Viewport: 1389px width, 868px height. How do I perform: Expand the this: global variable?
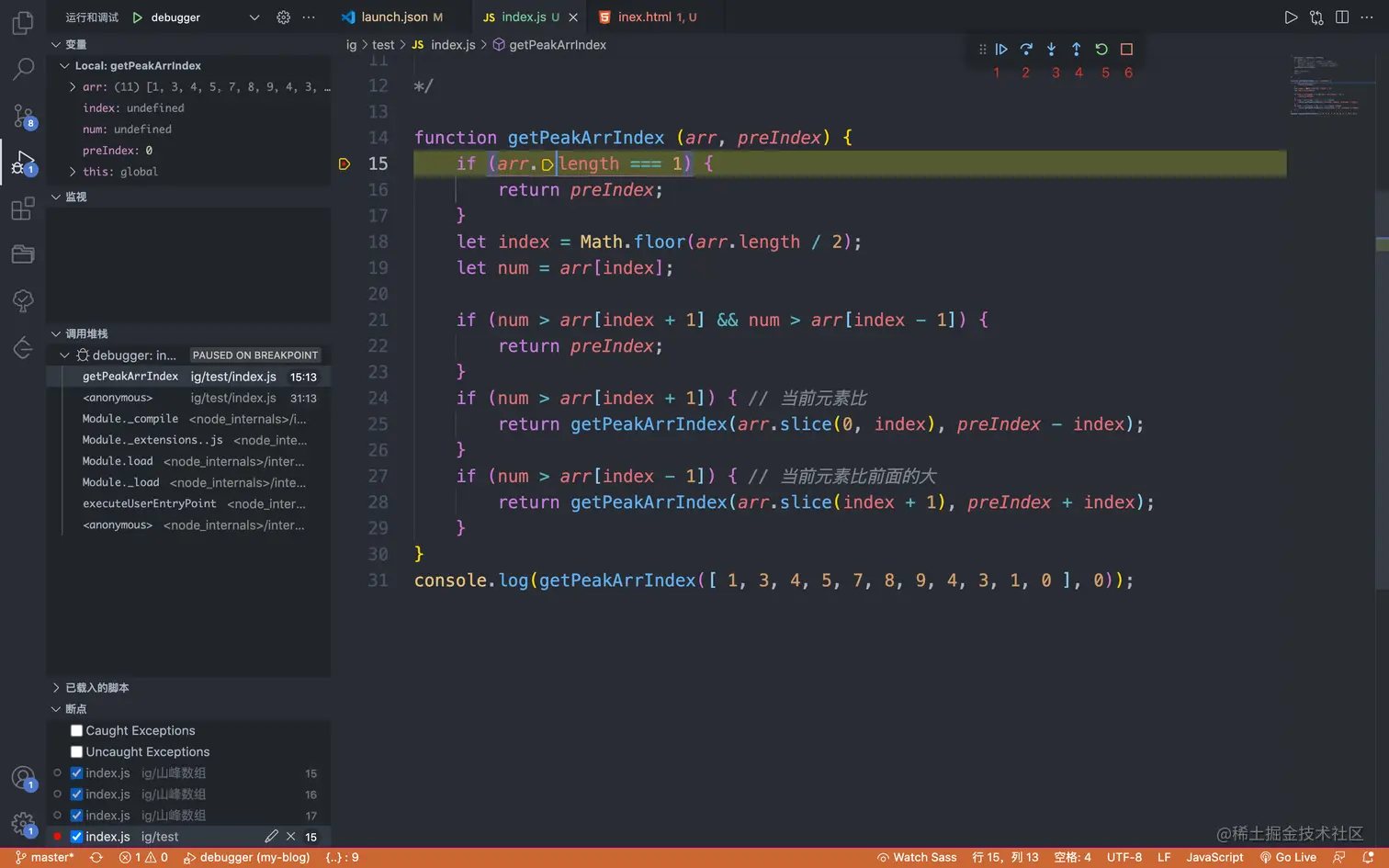tap(73, 172)
